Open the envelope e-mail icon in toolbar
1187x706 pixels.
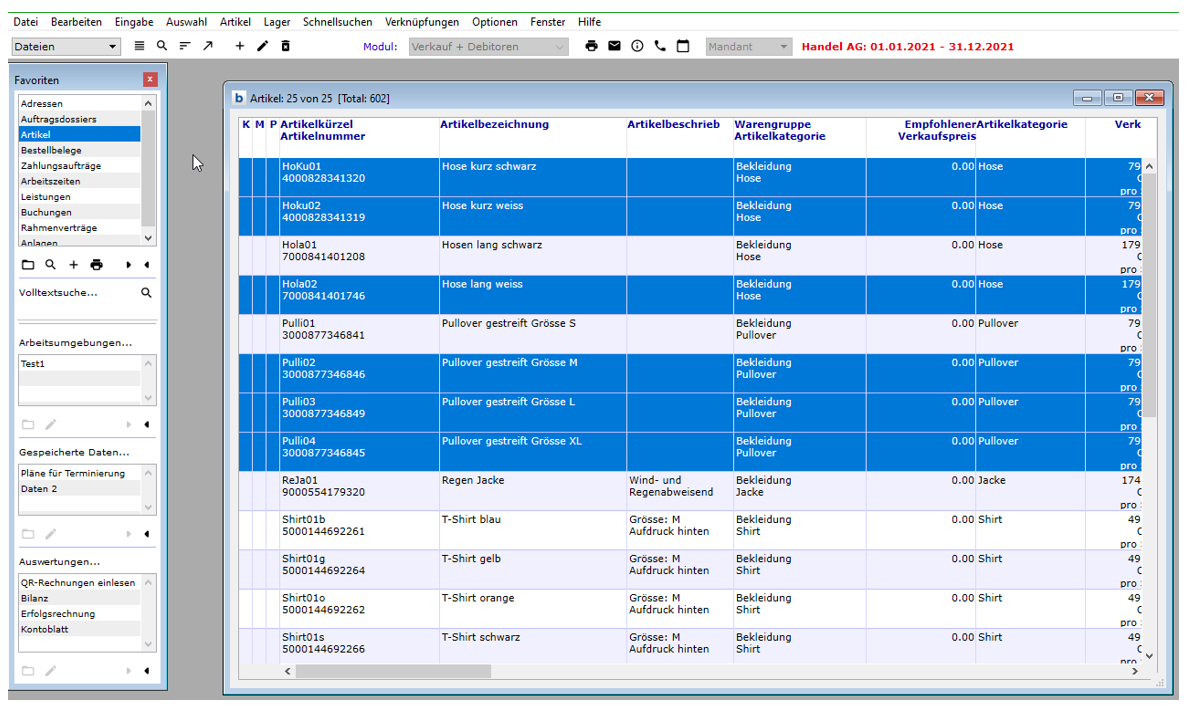pos(614,46)
